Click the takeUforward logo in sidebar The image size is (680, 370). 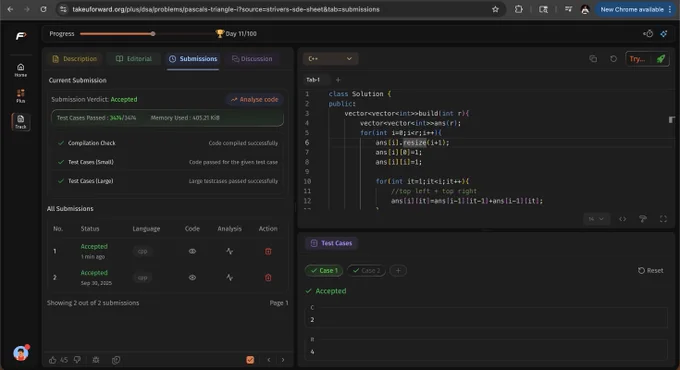coord(21,36)
